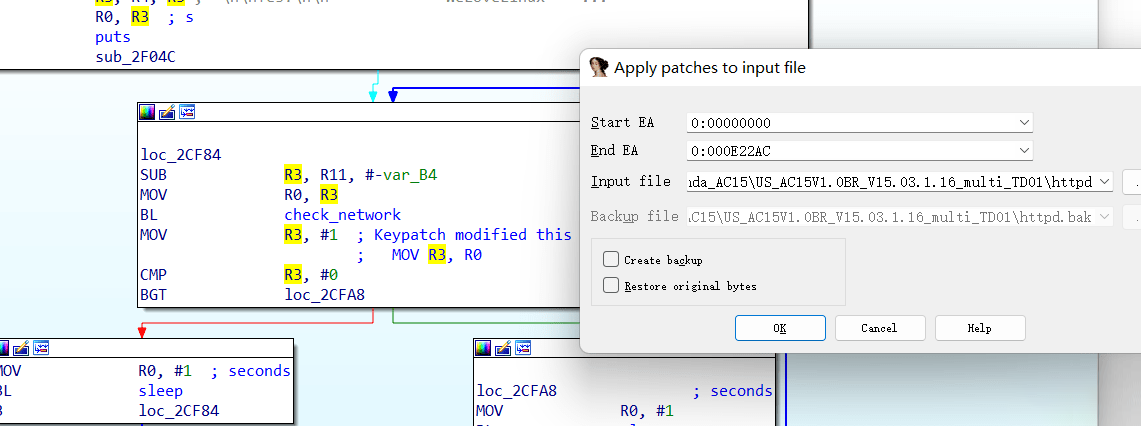Select the puts call in the top block
Image resolution: width=1141 pixels, height=426 pixels.
pyautogui.click(x=113, y=37)
